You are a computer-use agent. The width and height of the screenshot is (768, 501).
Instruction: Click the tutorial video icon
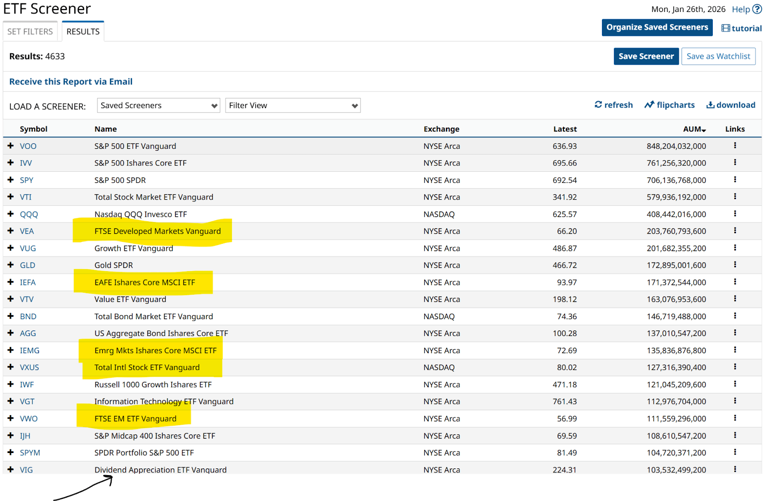[x=726, y=28]
